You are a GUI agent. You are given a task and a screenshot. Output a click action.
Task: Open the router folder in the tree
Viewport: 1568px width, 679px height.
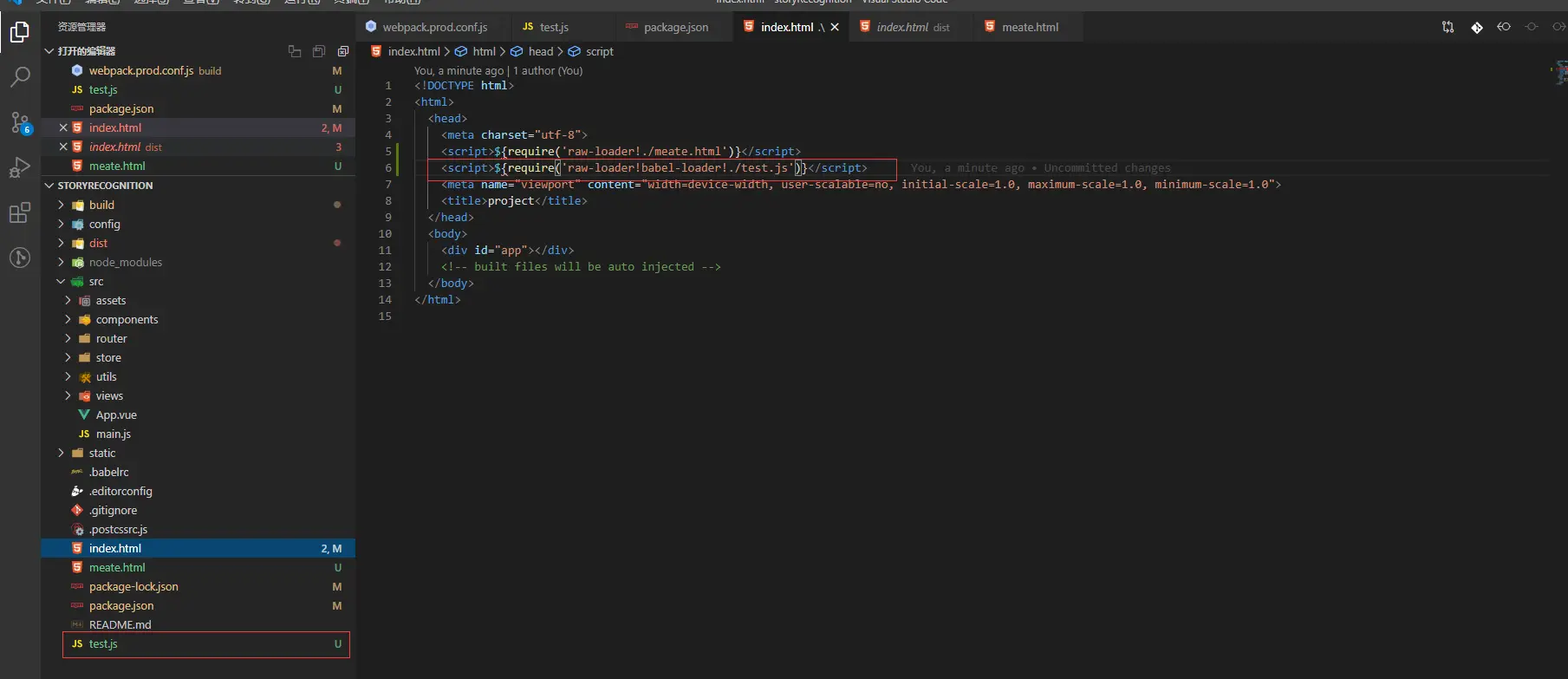(x=198, y=338)
